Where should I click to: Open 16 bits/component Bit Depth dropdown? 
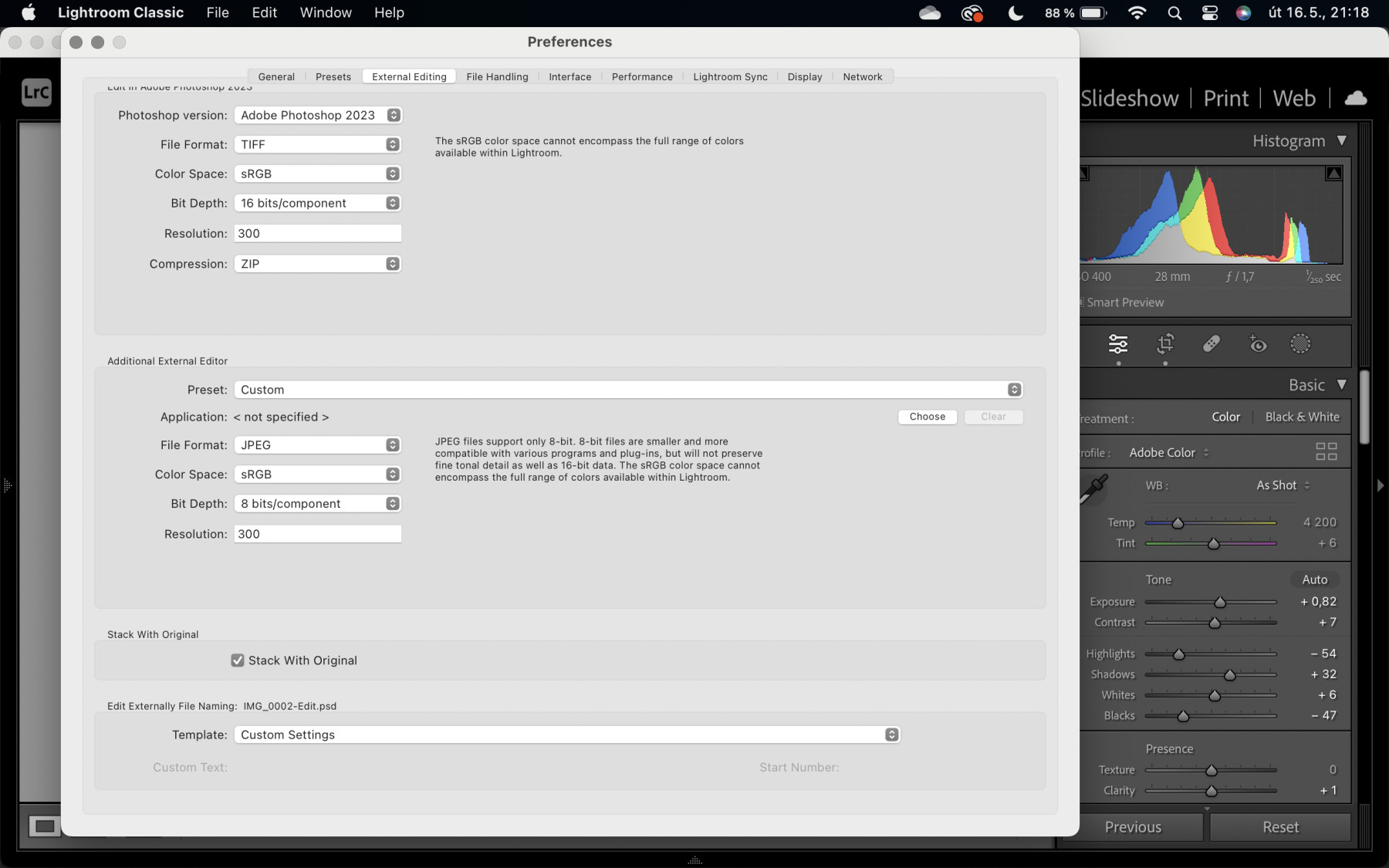point(318,203)
